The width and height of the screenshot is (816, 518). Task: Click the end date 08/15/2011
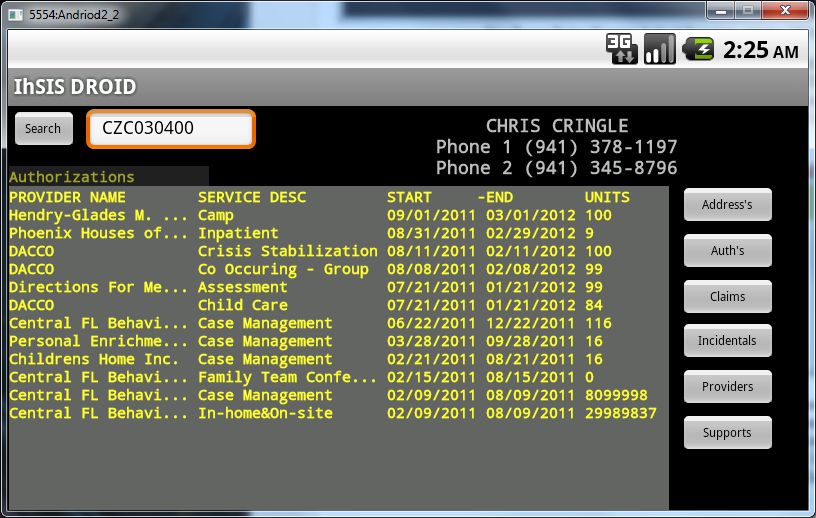pos(531,377)
